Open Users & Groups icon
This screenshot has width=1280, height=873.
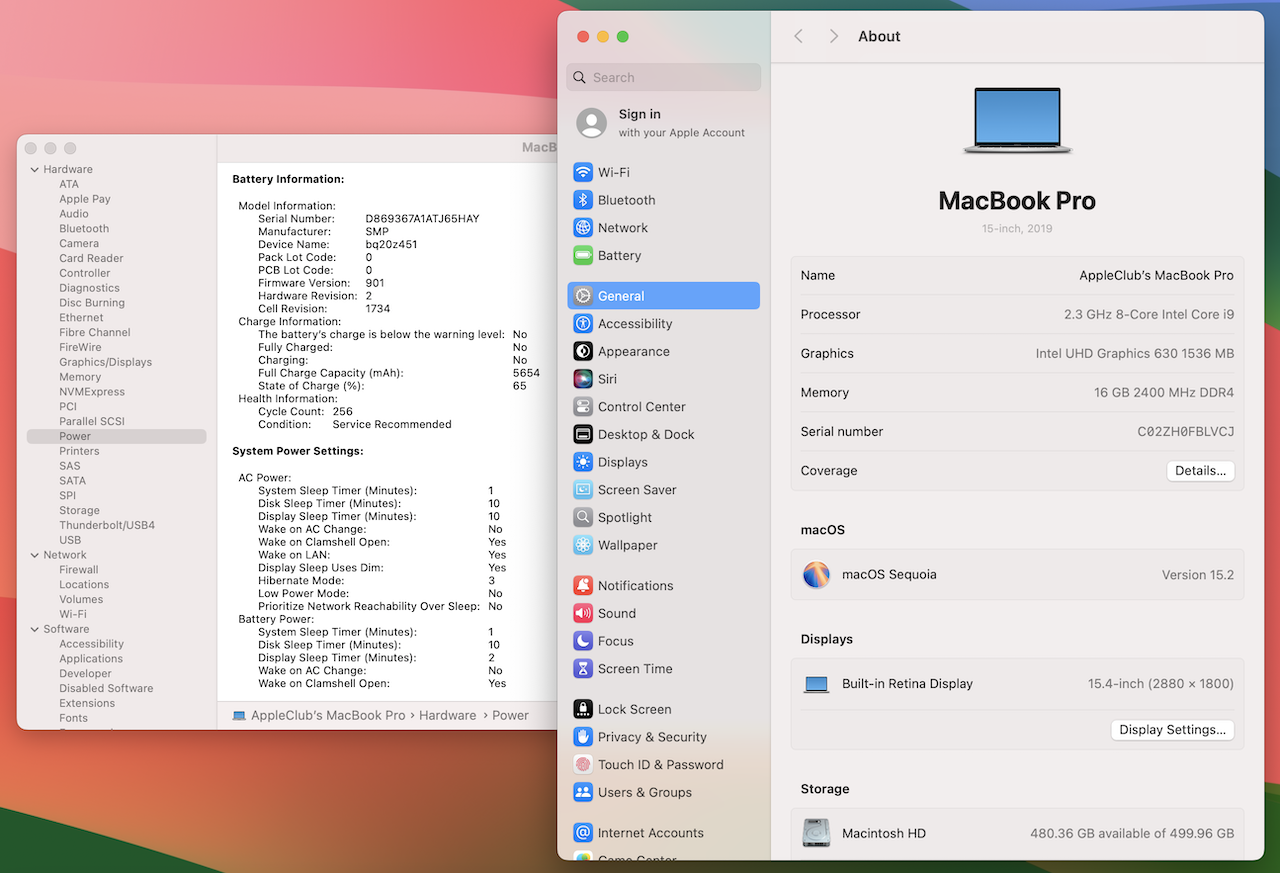click(x=583, y=792)
